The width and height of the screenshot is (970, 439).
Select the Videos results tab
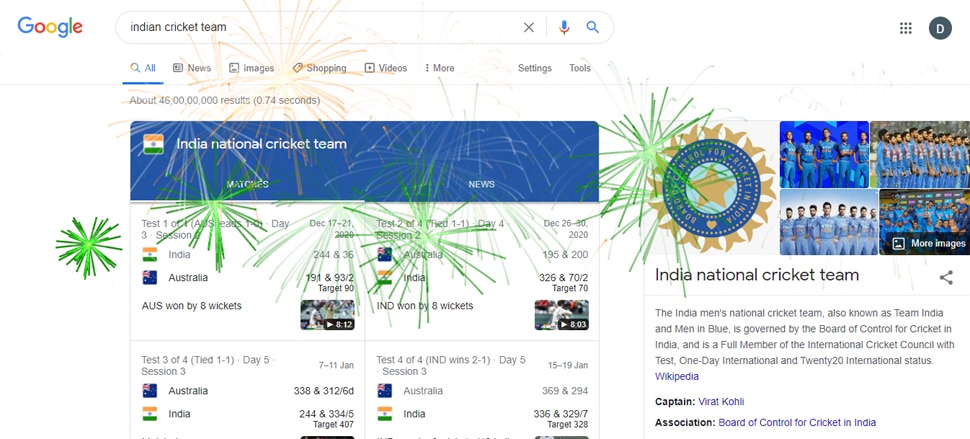point(386,68)
